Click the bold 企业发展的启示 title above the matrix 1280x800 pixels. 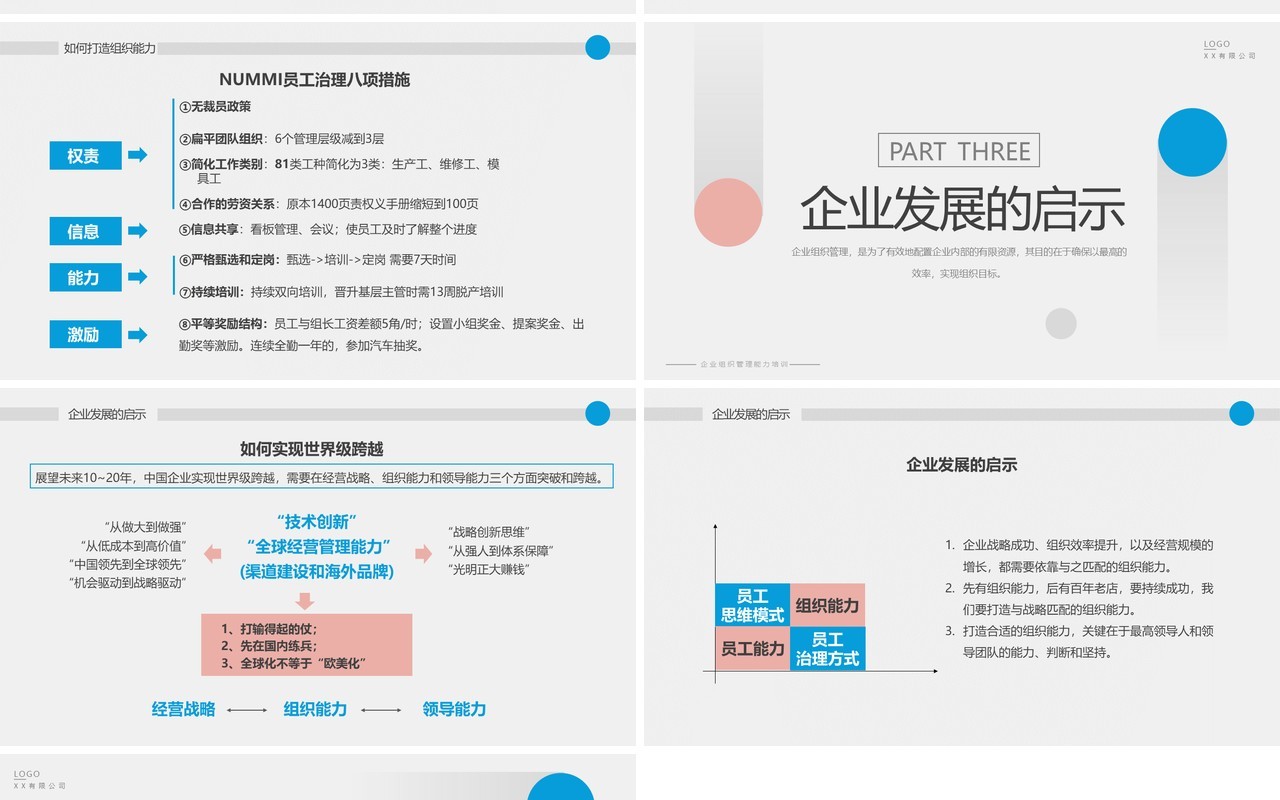click(962, 464)
